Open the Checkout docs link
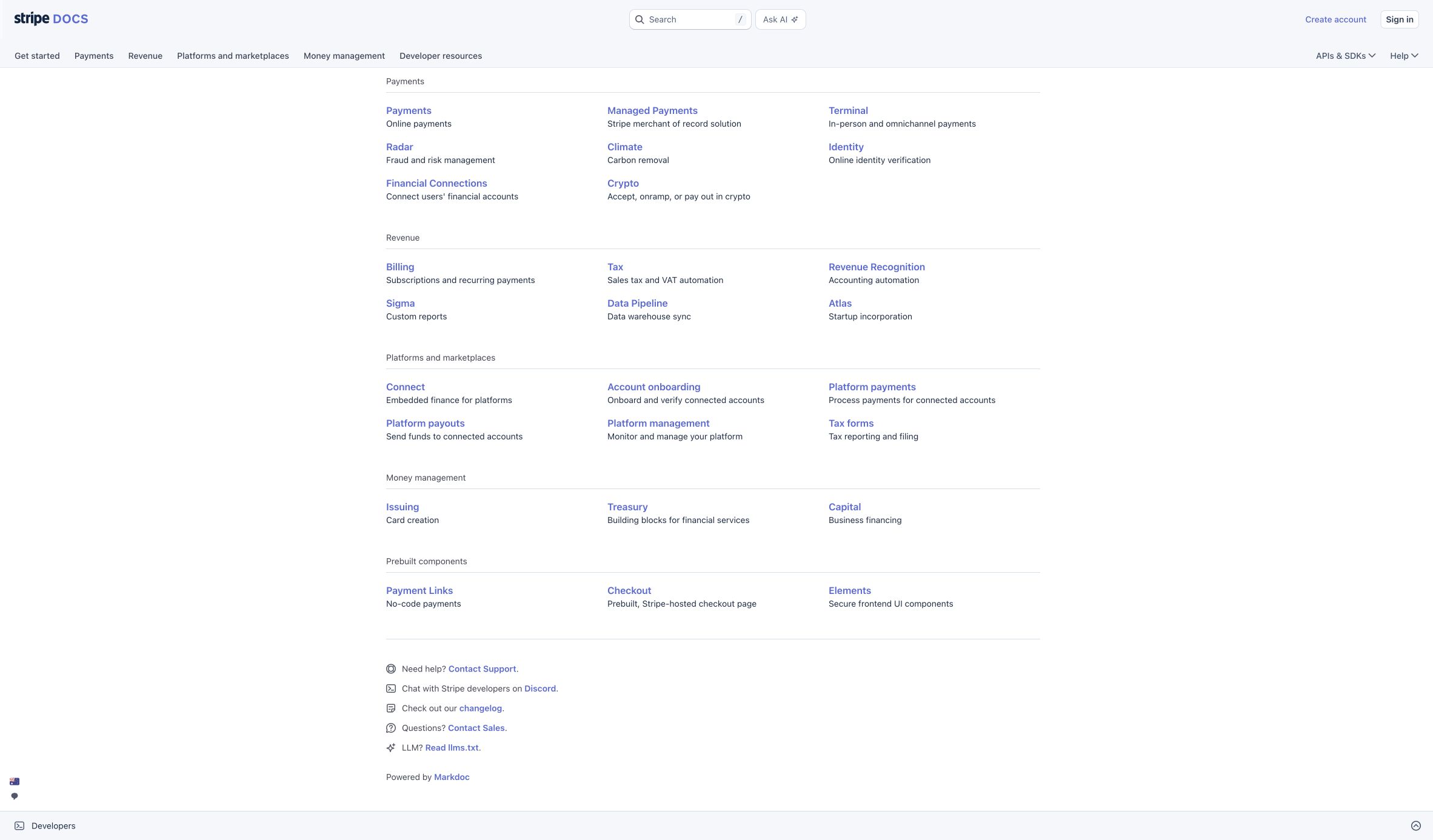Viewport: 1433px width, 840px height. coord(629,590)
